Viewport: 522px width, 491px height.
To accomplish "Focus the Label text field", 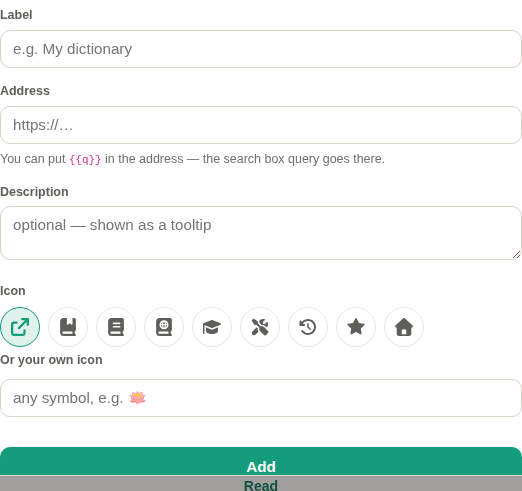I will pos(261,49).
